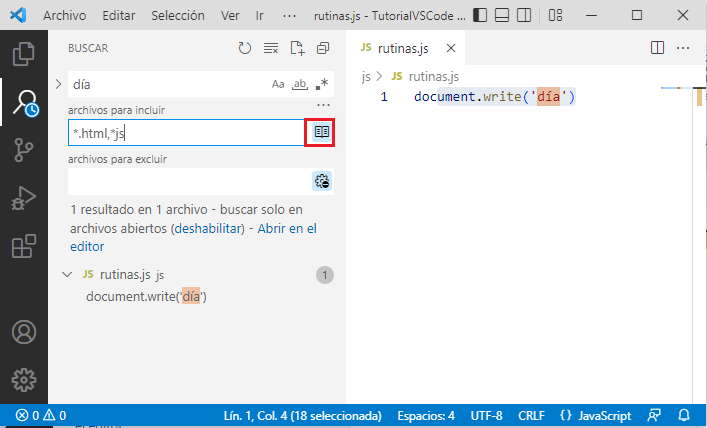
Task: Toggle the secondary side bar layout
Action: [x=523, y=15]
